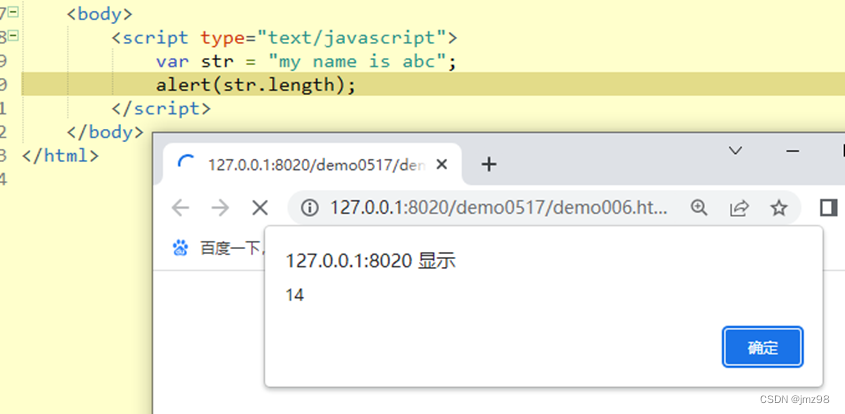Screen dimensions: 845x414
Task: Click the closing </script> tag
Action: [x=161, y=108]
